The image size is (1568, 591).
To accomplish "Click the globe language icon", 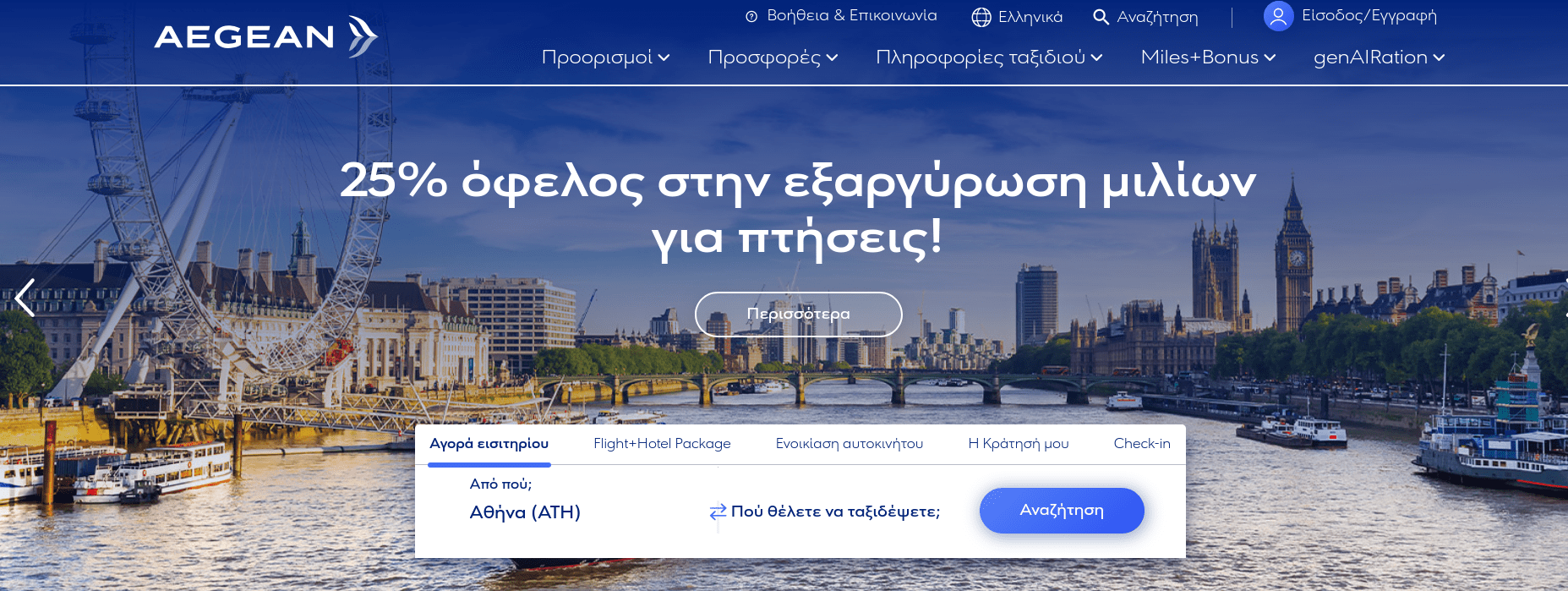I will click(981, 17).
